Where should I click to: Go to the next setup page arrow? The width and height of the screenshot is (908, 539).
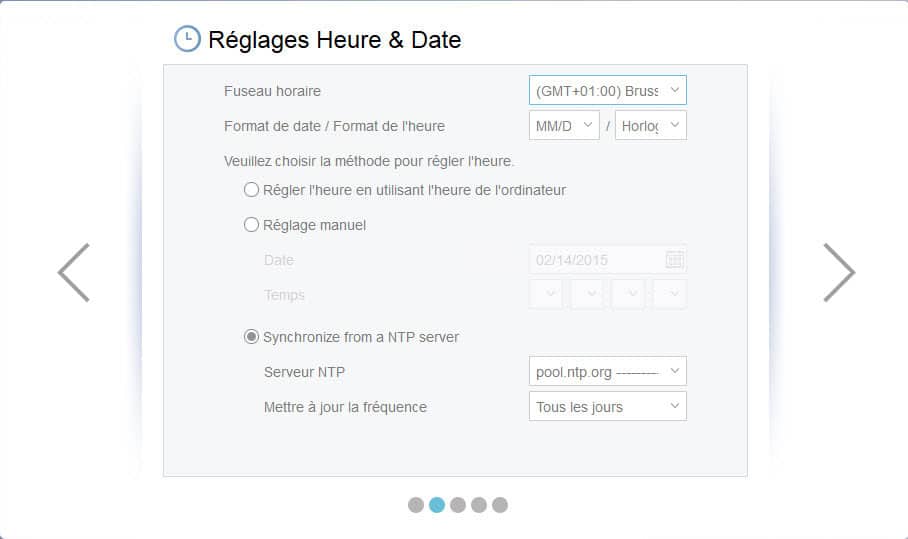coord(839,273)
